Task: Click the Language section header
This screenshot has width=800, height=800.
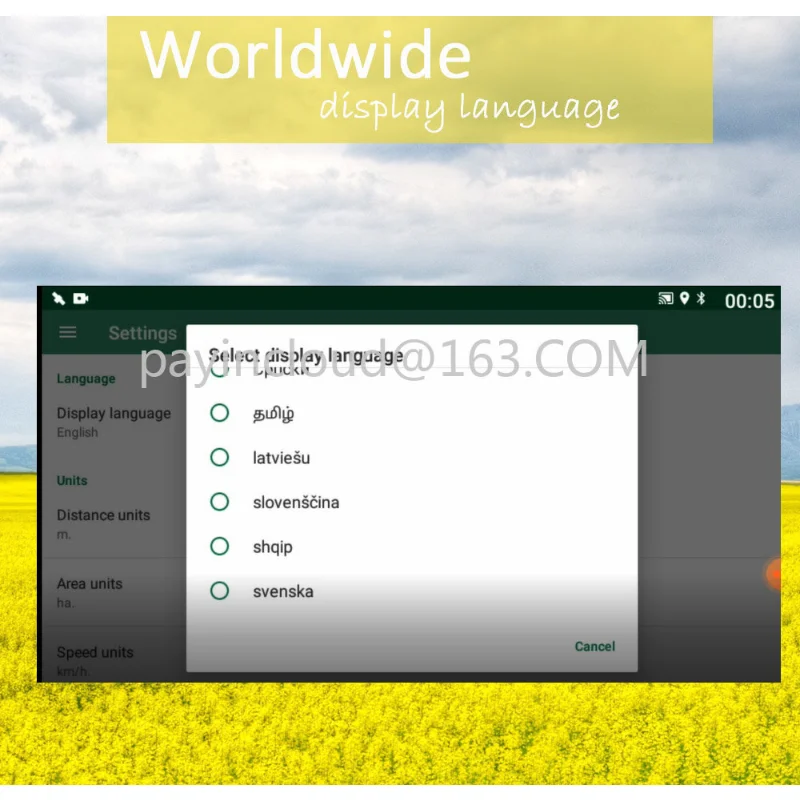Action: point(86,379)
